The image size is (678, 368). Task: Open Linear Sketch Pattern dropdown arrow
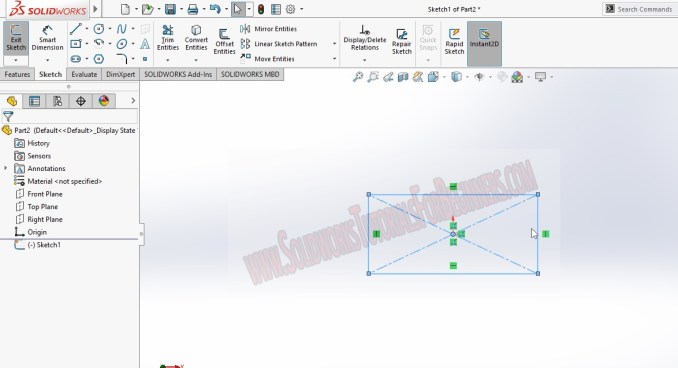334,44
